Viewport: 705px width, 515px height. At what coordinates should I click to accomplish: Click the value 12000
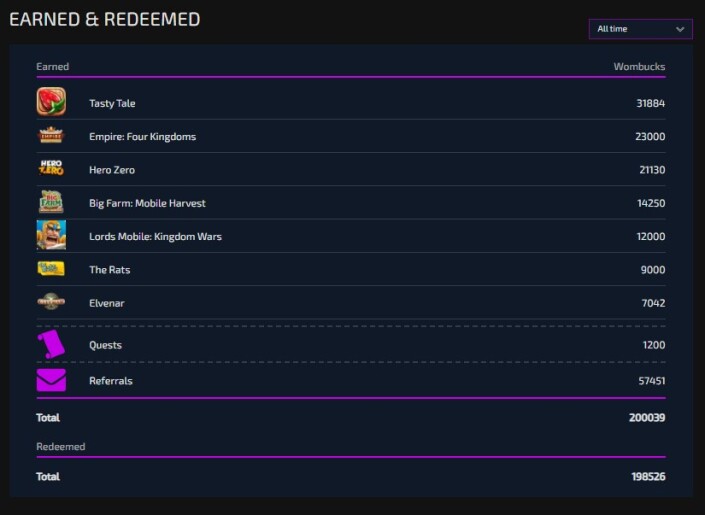651,237
